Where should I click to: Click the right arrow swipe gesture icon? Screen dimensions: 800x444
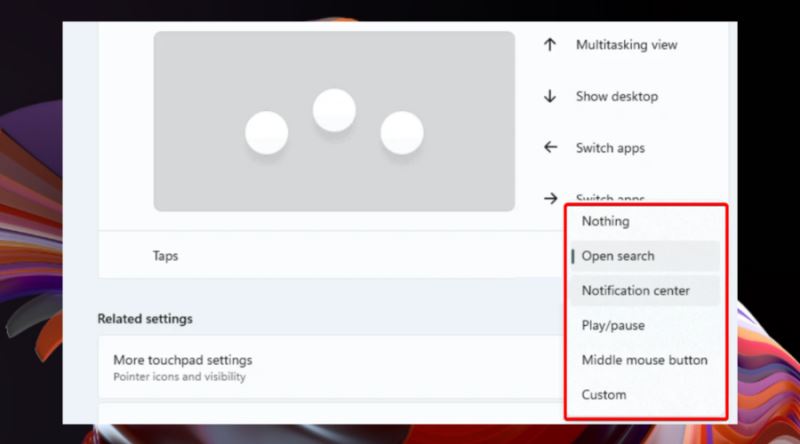click(550, 198)
